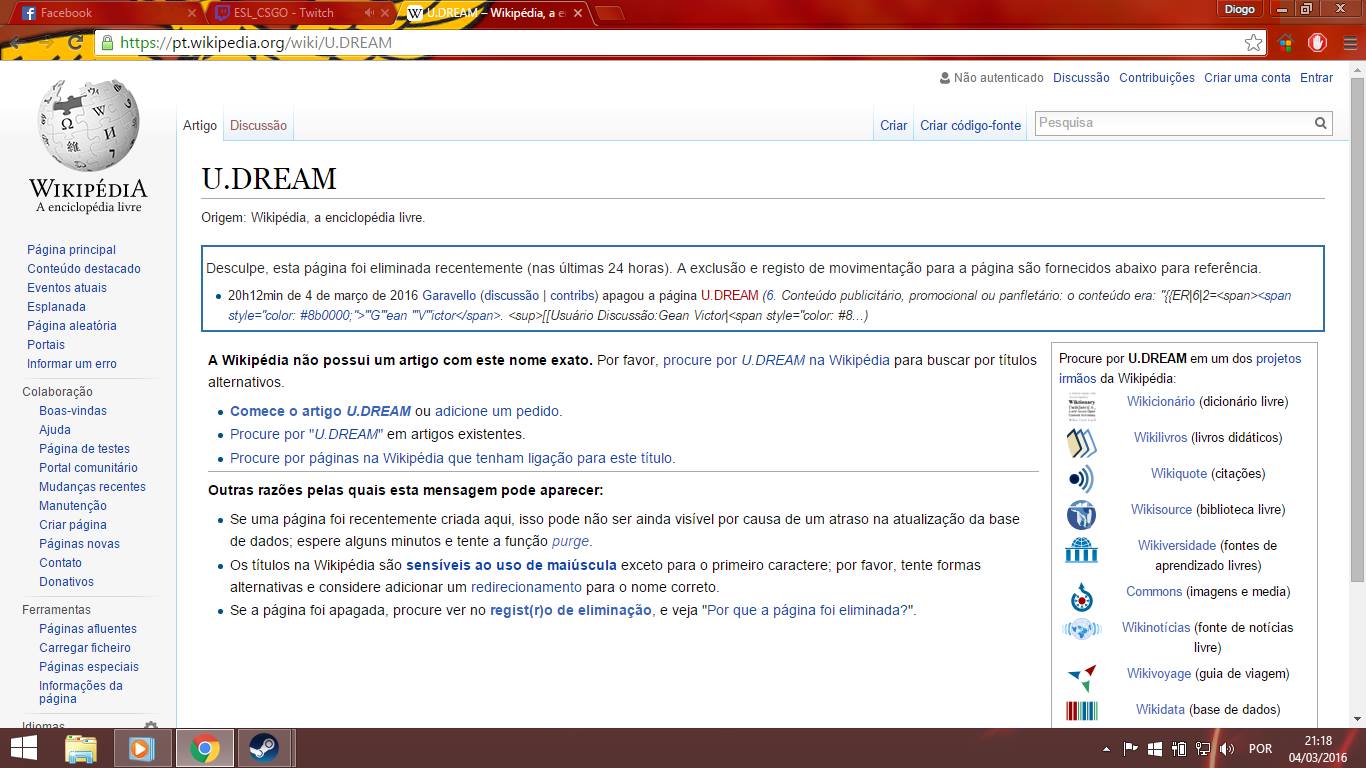Open Steam from the taskbar
The width and height of the screenshot is (1366, 768).
[265, 748]
